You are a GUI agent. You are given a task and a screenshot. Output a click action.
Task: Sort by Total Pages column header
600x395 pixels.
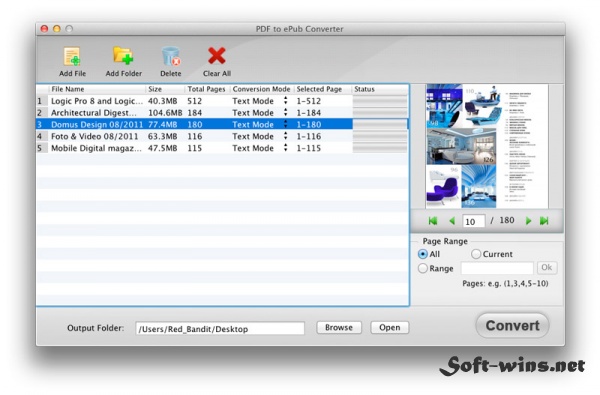click(207, 89)
